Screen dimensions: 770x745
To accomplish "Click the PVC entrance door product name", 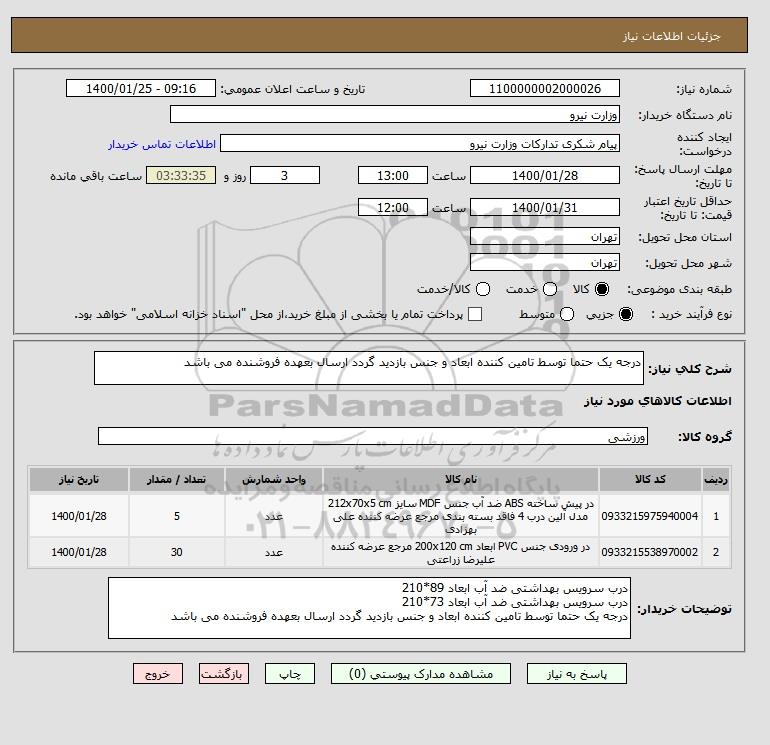I will pyautogui.click(x=461, y=552).
